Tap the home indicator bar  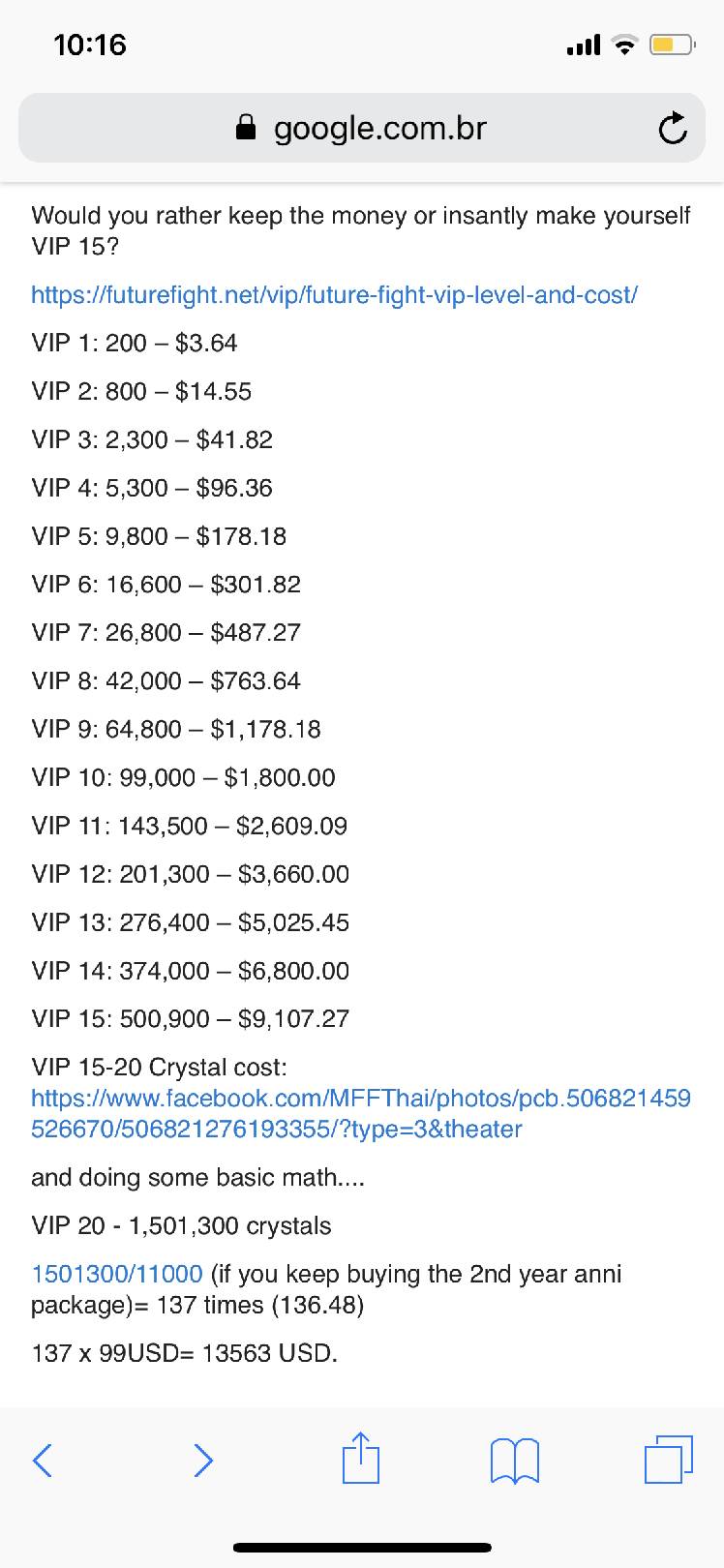(x=362, y=1548)
